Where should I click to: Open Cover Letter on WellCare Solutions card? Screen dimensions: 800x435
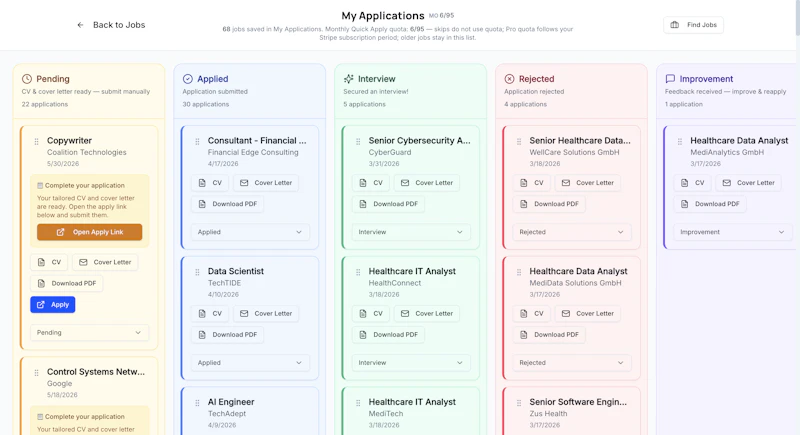pyautogui.click(x=588, y=183)
